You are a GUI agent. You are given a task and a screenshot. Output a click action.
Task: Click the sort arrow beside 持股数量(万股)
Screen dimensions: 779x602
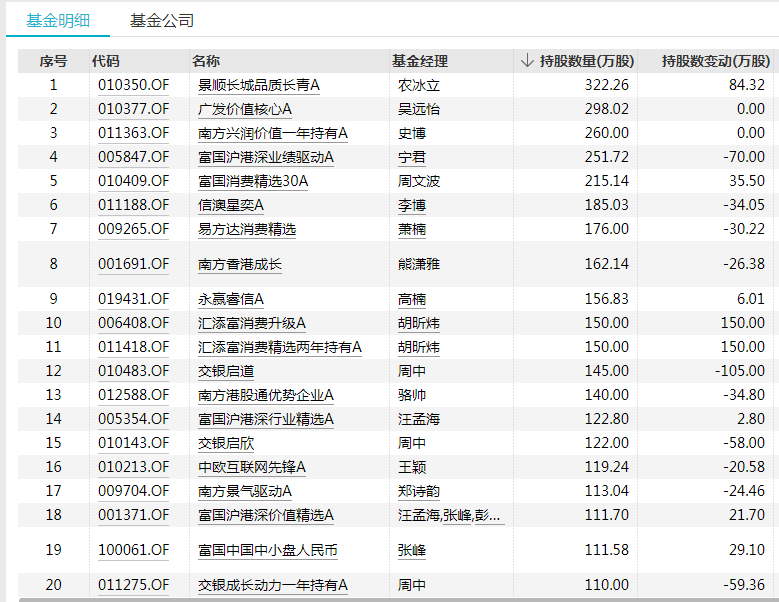tap(527, 61)
